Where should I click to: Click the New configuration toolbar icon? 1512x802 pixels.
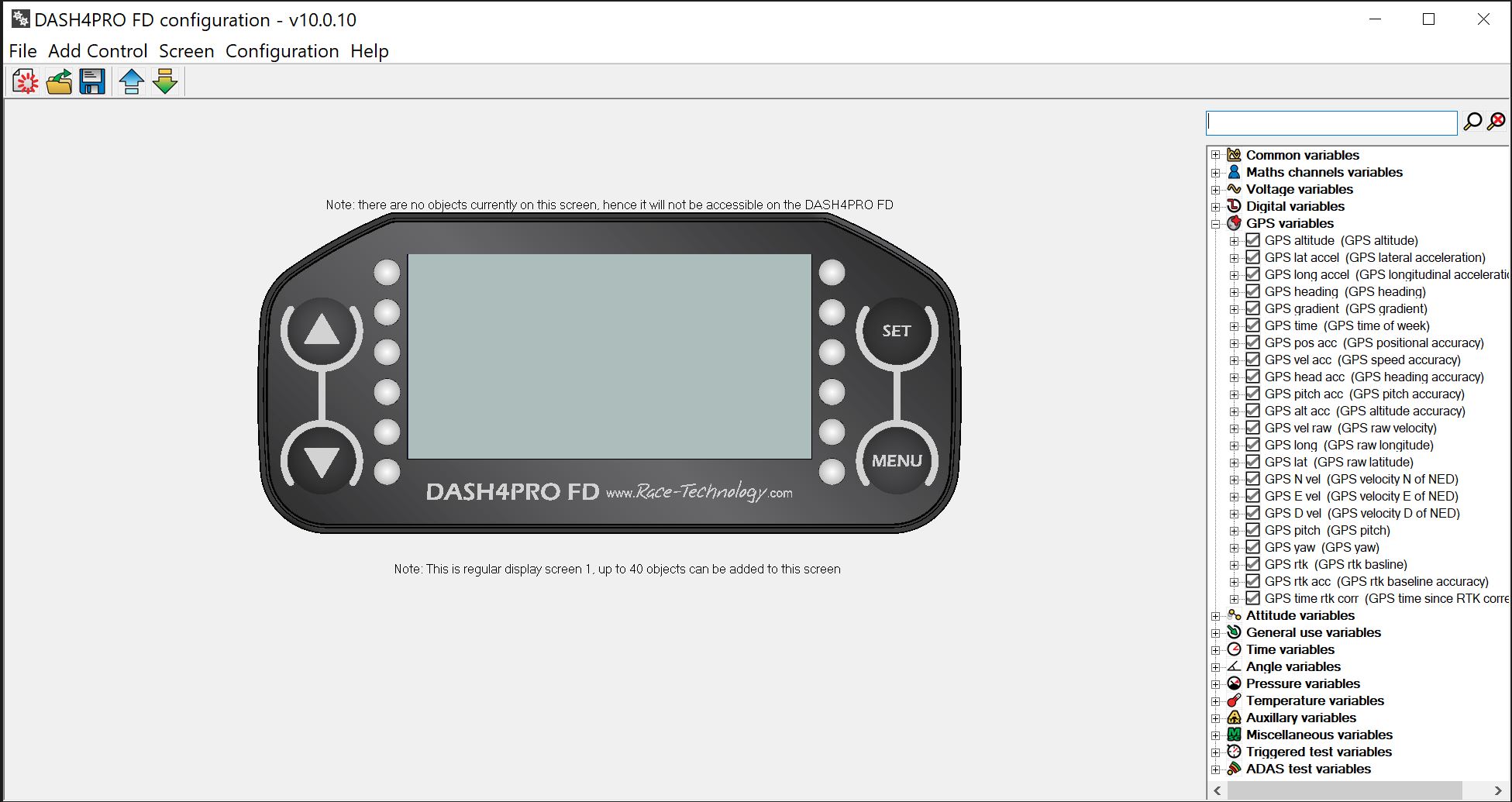(x=25, y=81)
